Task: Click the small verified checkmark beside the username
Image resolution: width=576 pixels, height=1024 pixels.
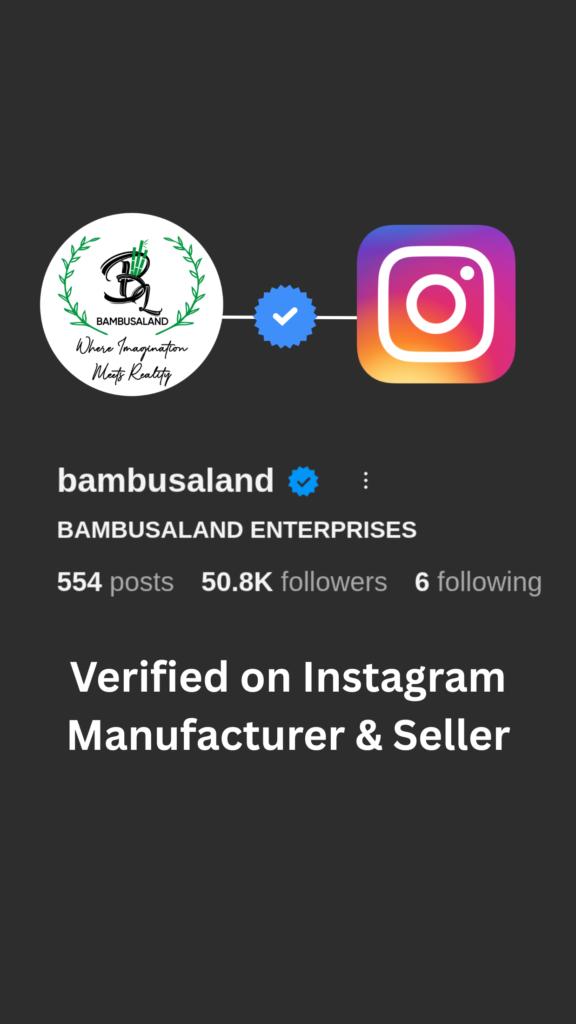Action: pyautogui.click(x=304, y=481)
